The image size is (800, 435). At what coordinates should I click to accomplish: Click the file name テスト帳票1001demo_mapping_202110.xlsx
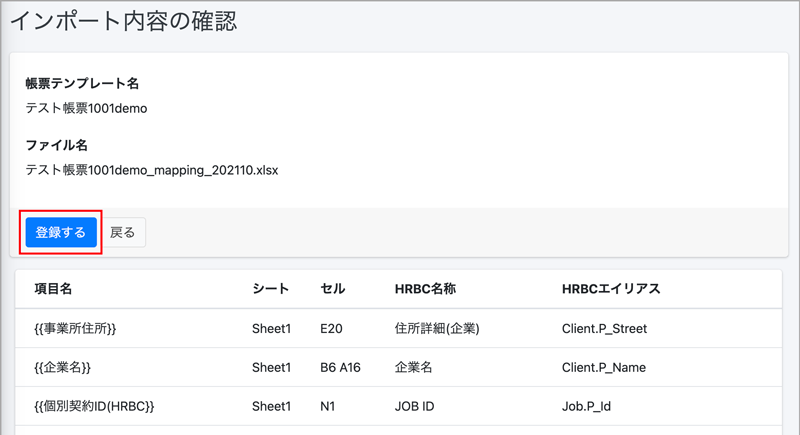point(151,170)
